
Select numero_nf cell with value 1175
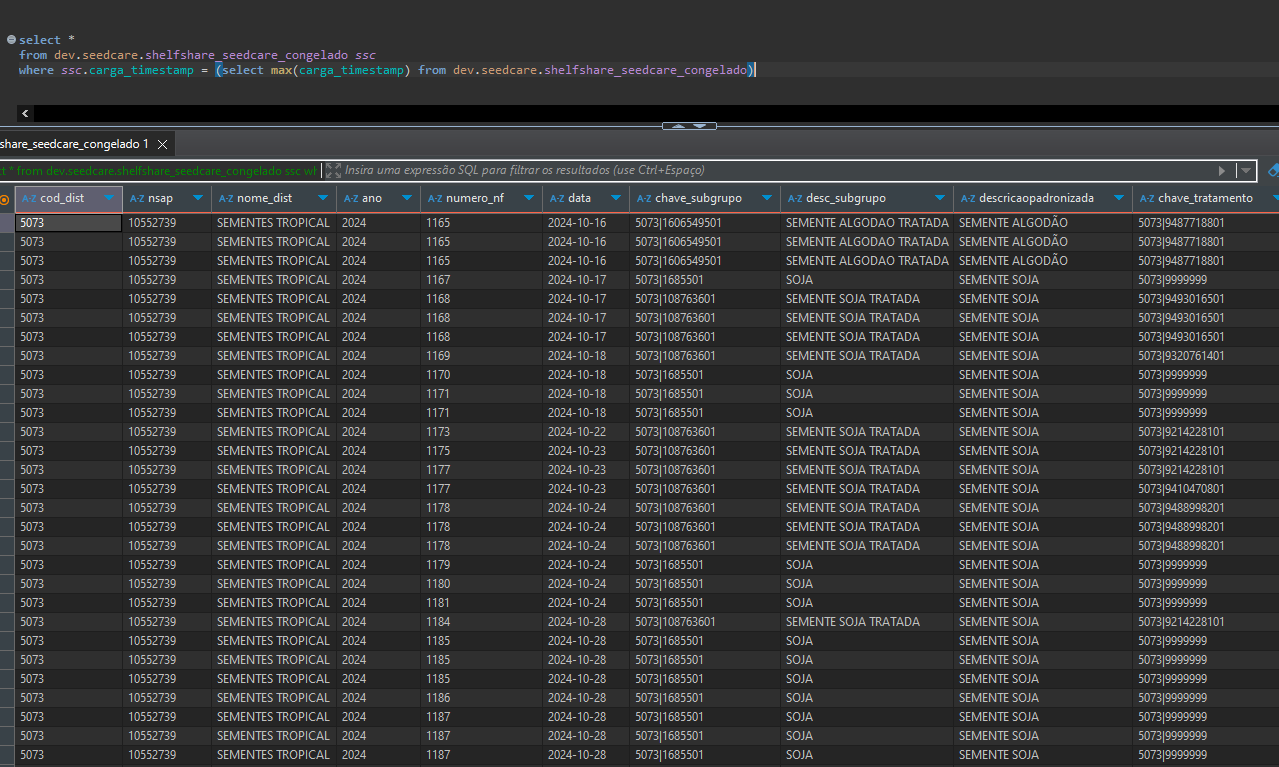(x=481, y=451)
